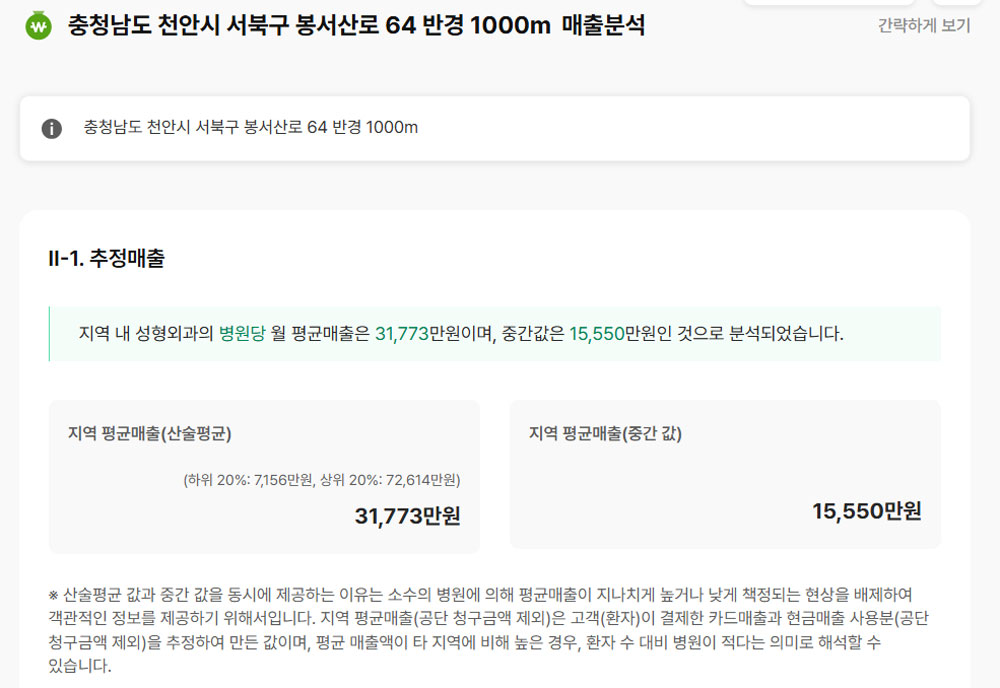1000x688 pixels.
Task: Click the II-1. 추정매출 section heading
Action: 107,258
